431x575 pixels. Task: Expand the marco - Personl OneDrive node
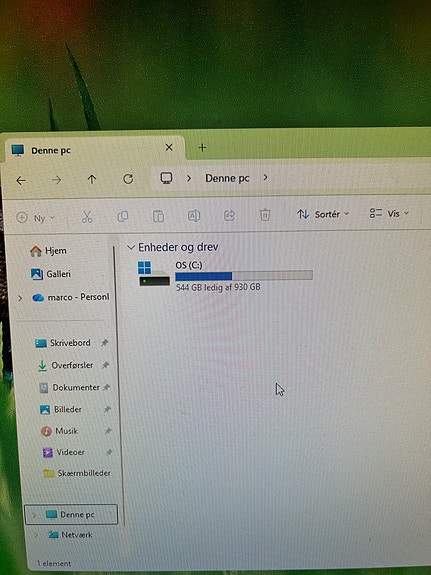point(20,298)
